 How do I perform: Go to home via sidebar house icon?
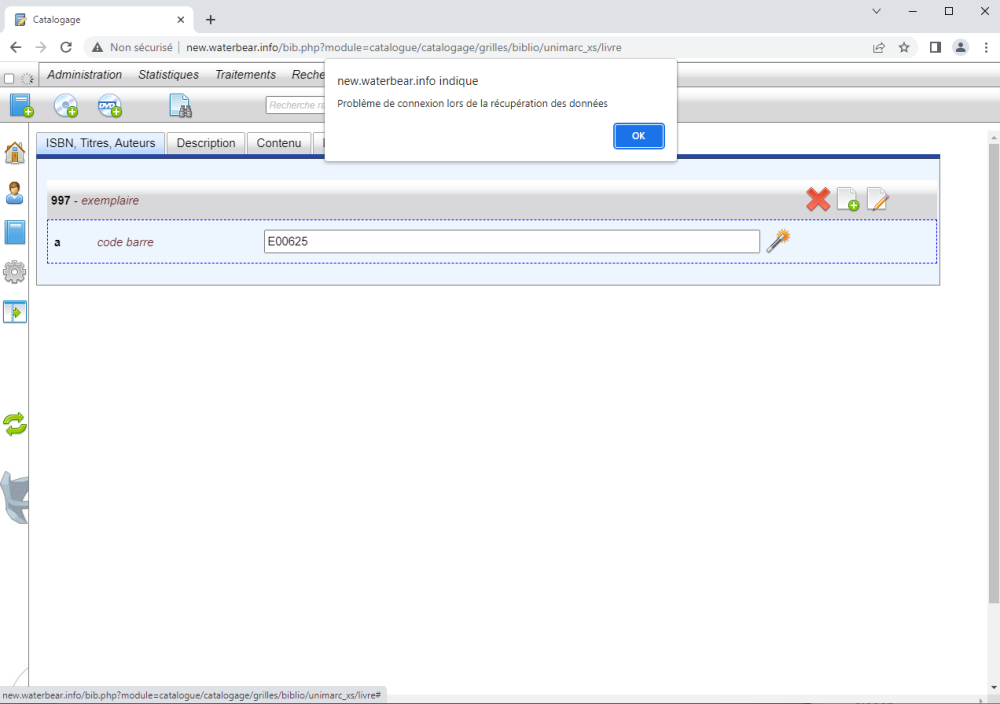click(x=15, y=153)
